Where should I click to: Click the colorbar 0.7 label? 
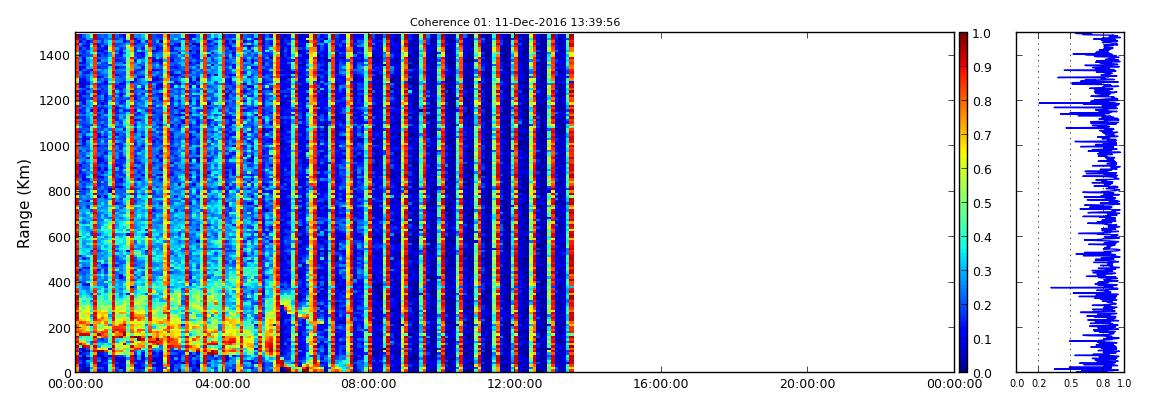tap(982, 136)
